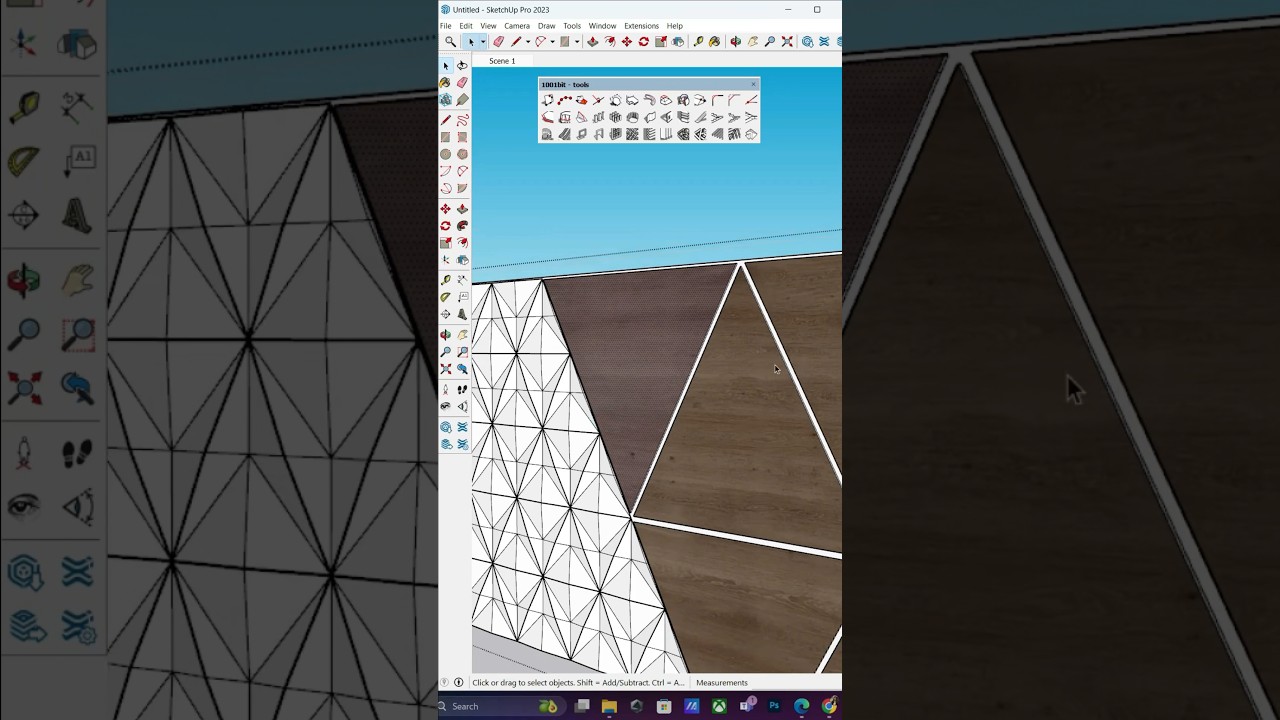Activate the Follow Me tool in the left palette
The height and width of the screenshot is (720, 1280).
click(462, 226)
